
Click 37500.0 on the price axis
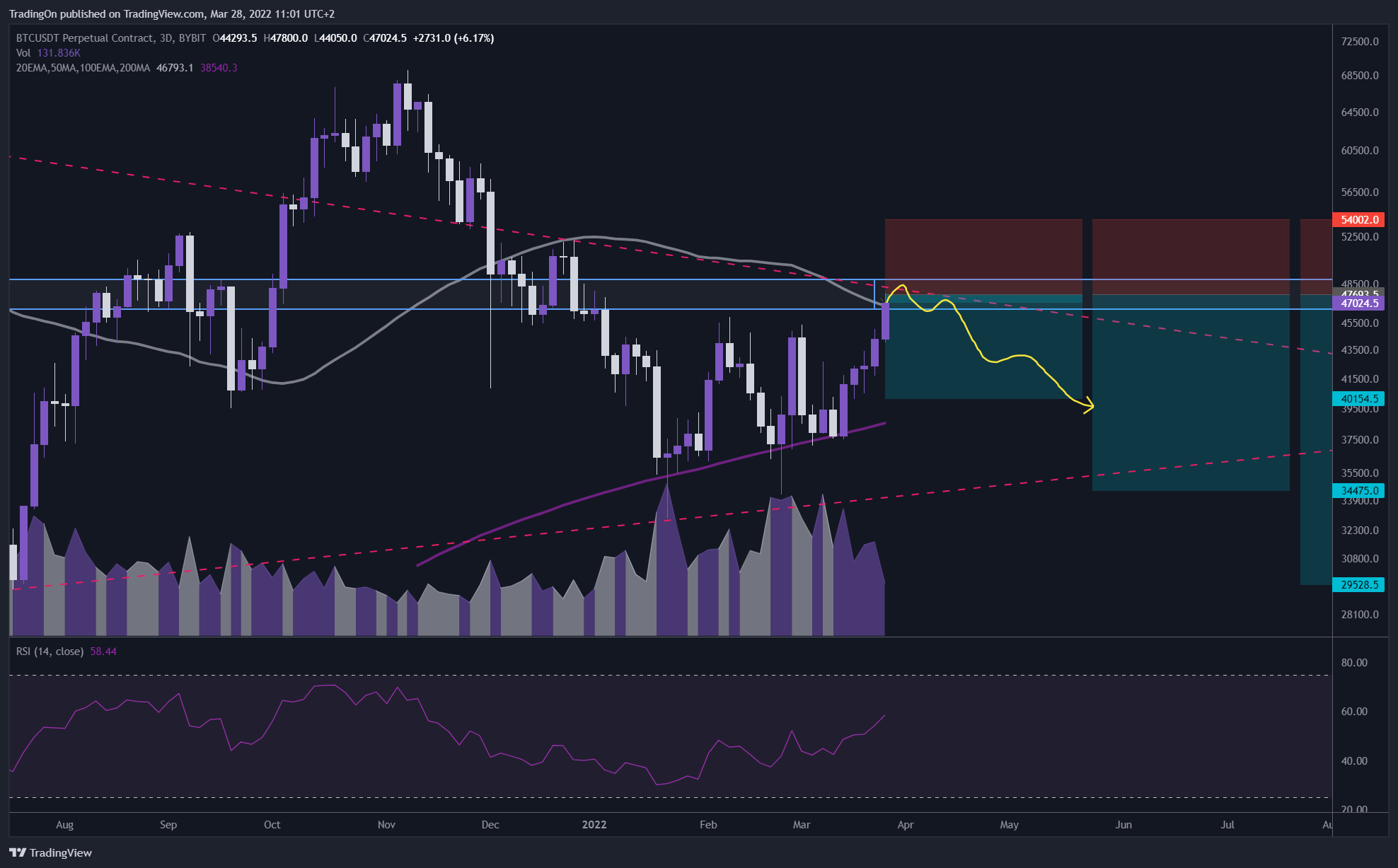tap(1360, 440)
